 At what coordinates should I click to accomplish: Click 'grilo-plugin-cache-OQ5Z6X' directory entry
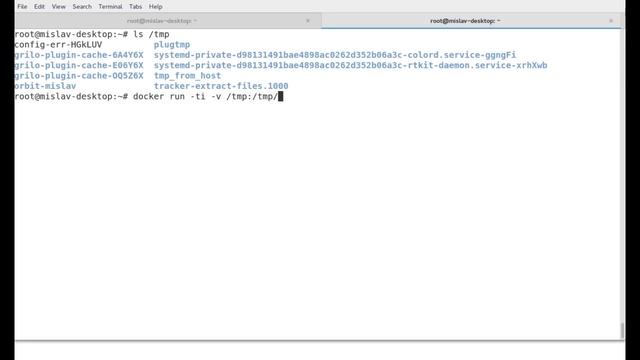[79, 76]
